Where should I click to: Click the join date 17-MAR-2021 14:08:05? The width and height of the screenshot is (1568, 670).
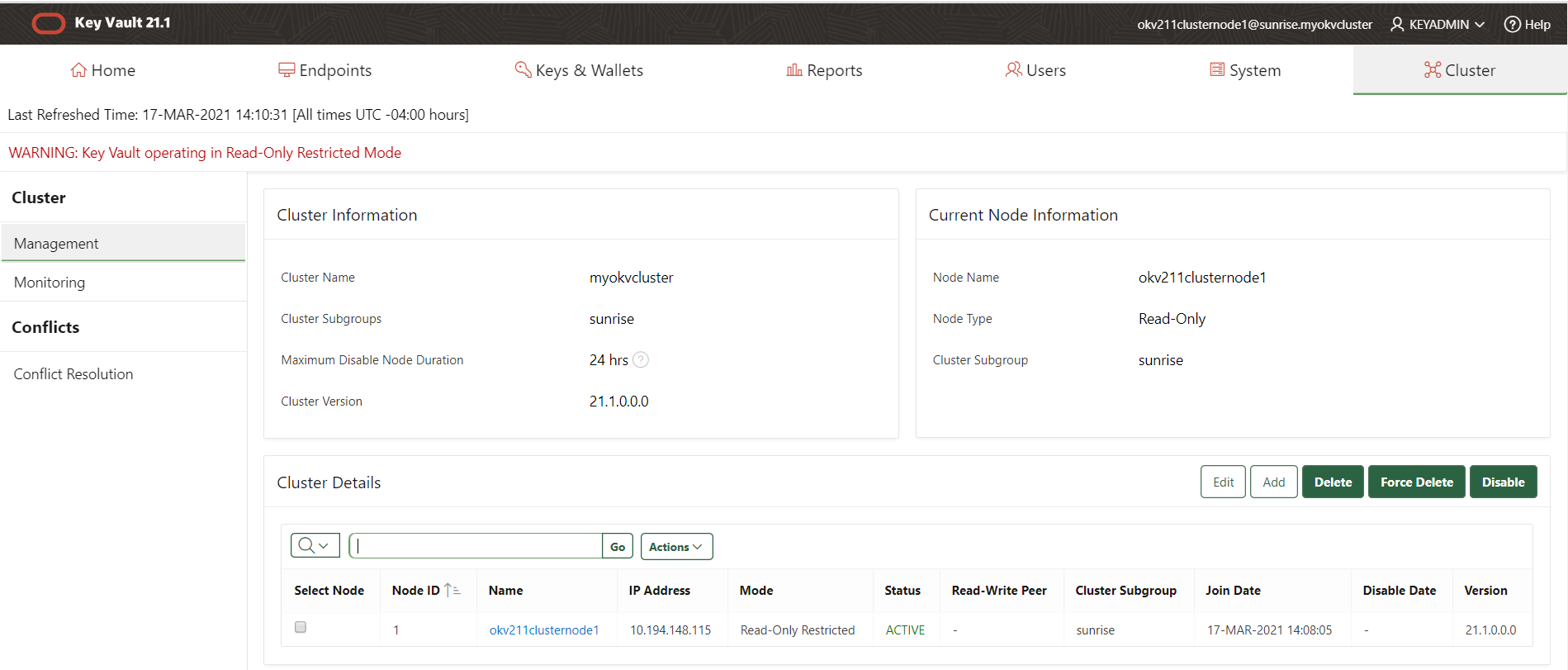tap(1269, 630)
